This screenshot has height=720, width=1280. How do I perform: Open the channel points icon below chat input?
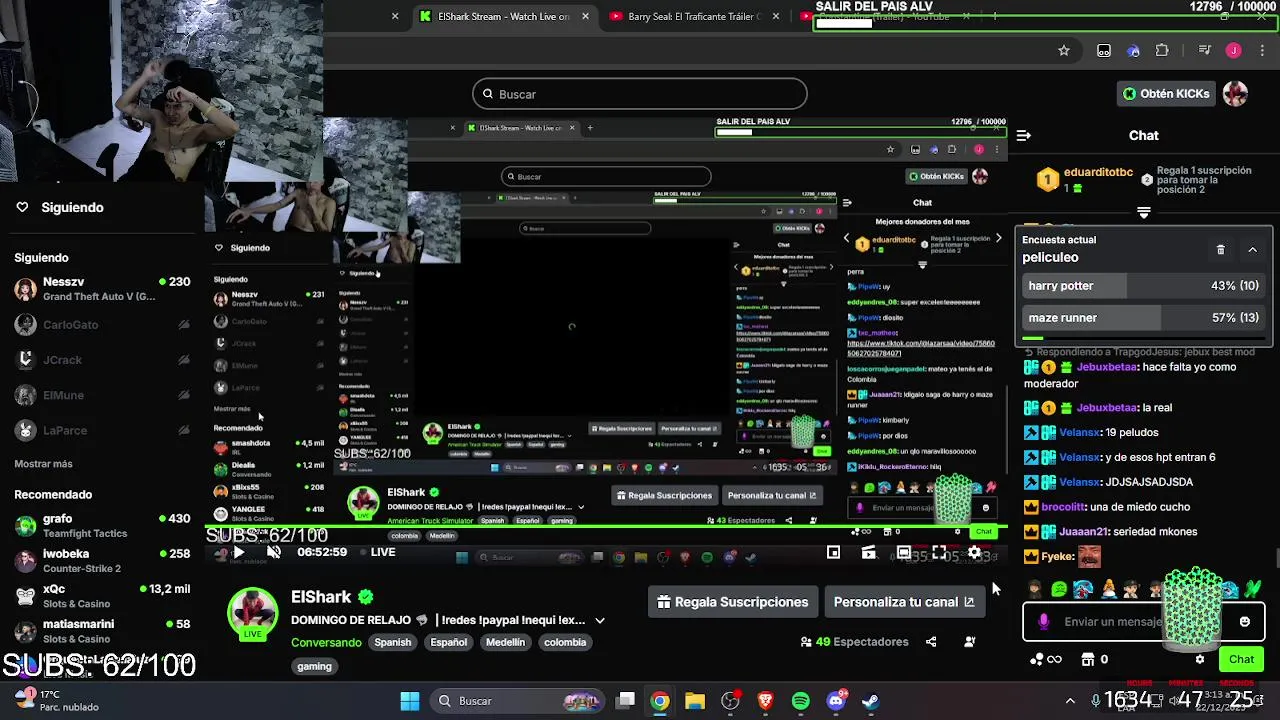pos(1045,659)
